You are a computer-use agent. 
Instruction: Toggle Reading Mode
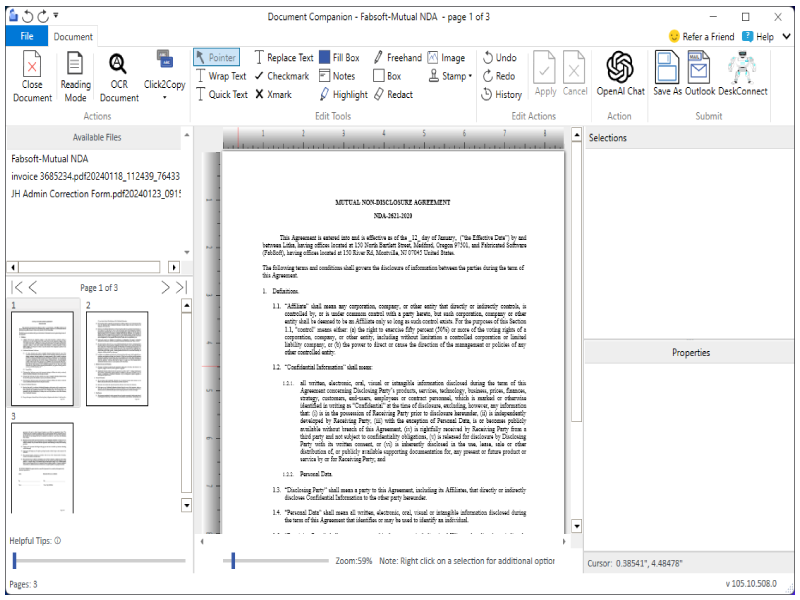(x=76, y=75)
